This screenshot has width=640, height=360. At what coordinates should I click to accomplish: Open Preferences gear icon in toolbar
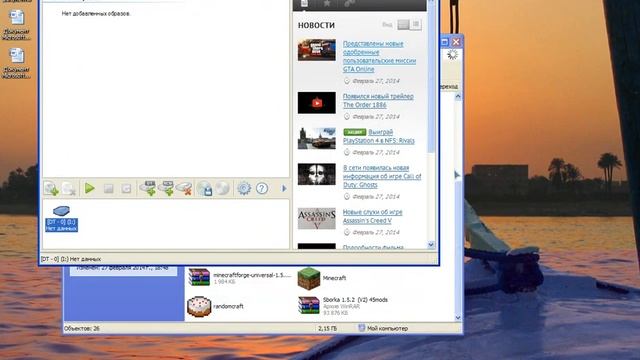click(244, 188)
